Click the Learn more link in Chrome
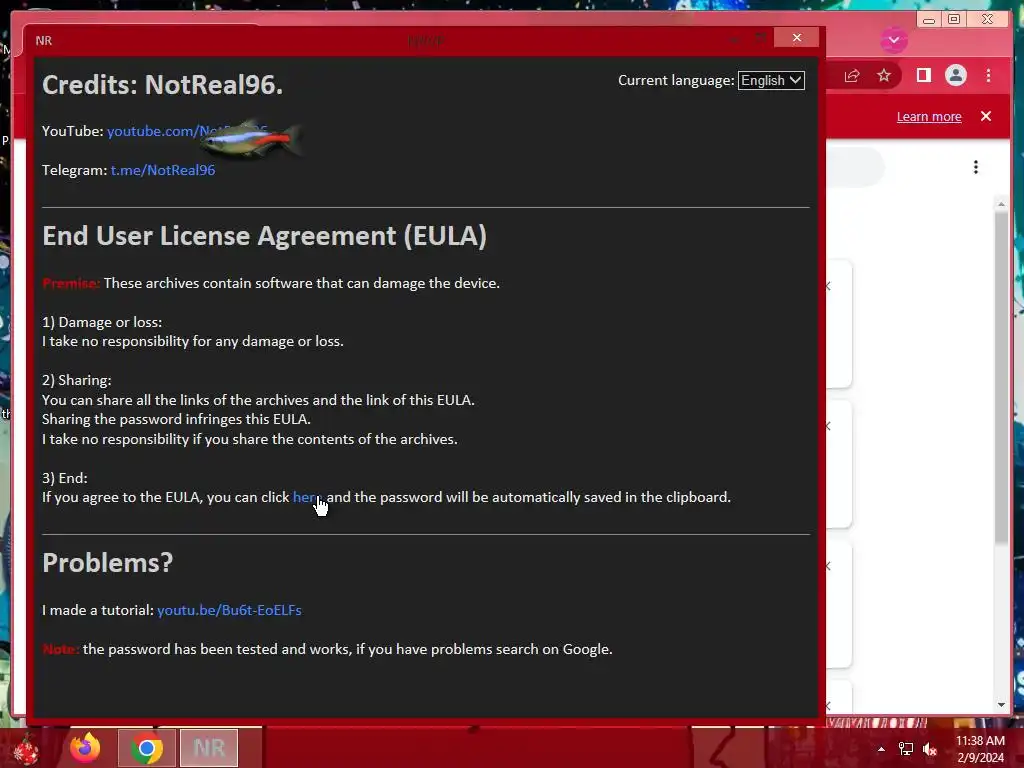The width and height of the screenshot is (1024, 768). [929, 116]
